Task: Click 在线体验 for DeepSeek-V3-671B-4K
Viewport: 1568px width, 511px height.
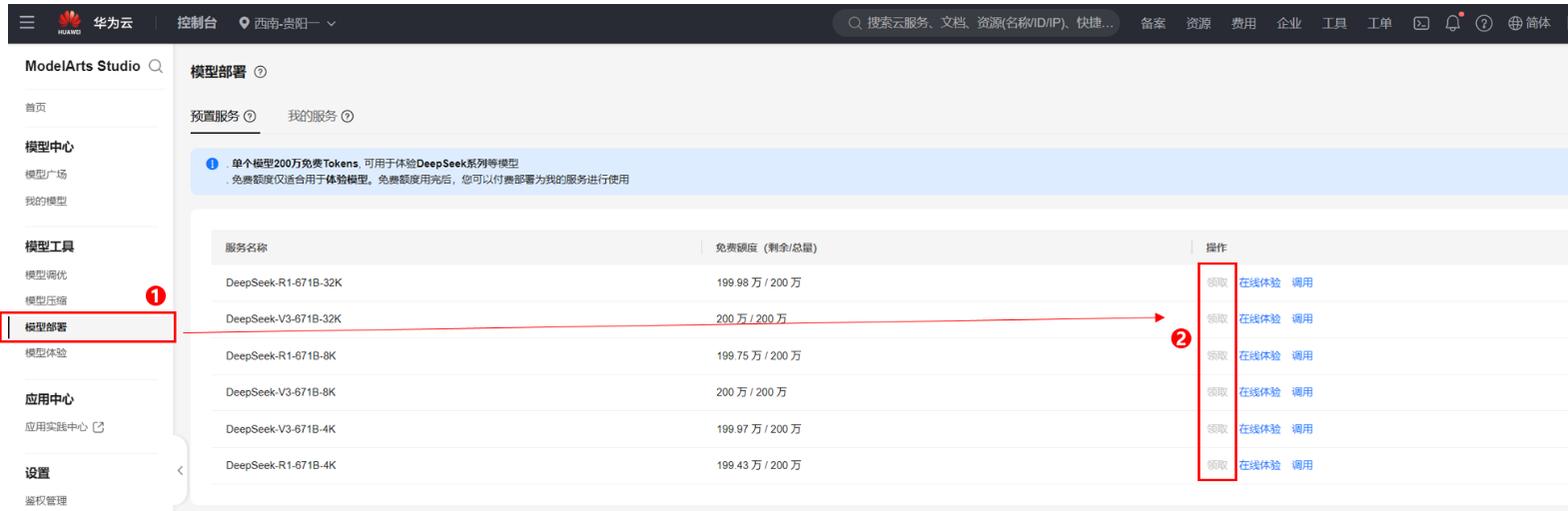Action: click(1259, 429)
